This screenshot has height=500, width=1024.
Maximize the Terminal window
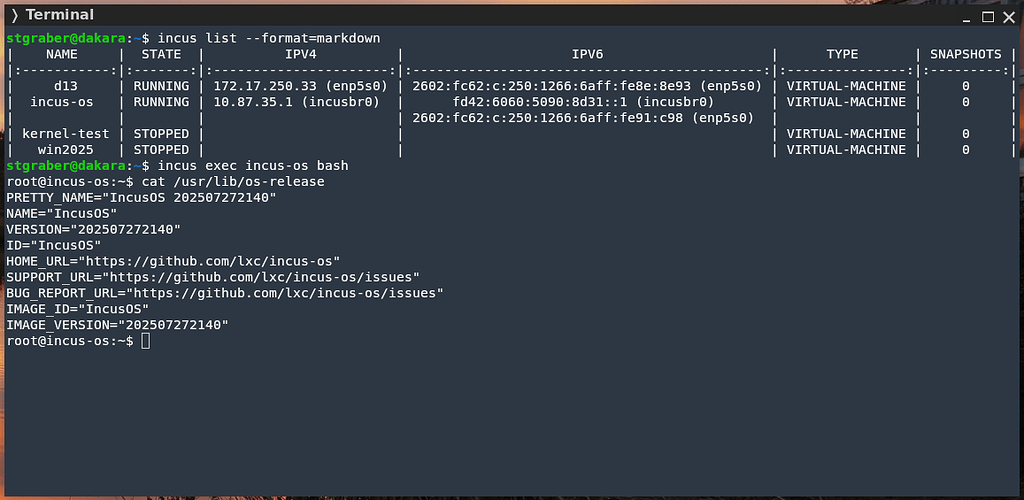coord(988,16)
